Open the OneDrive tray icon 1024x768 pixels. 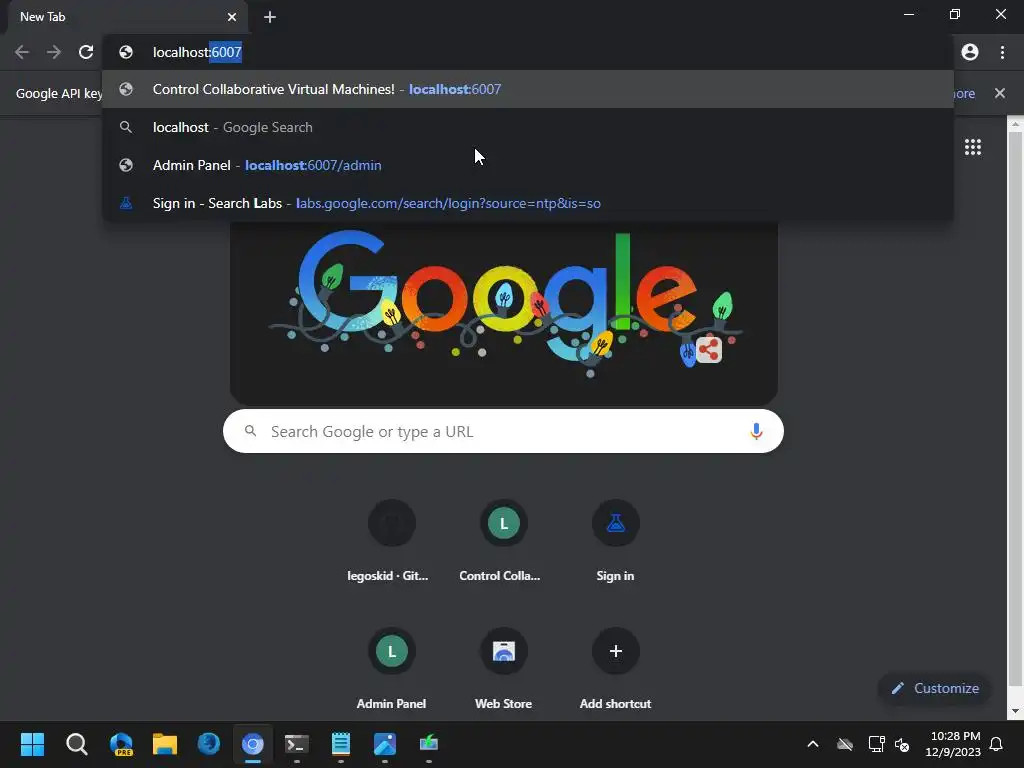click(845, 744)
